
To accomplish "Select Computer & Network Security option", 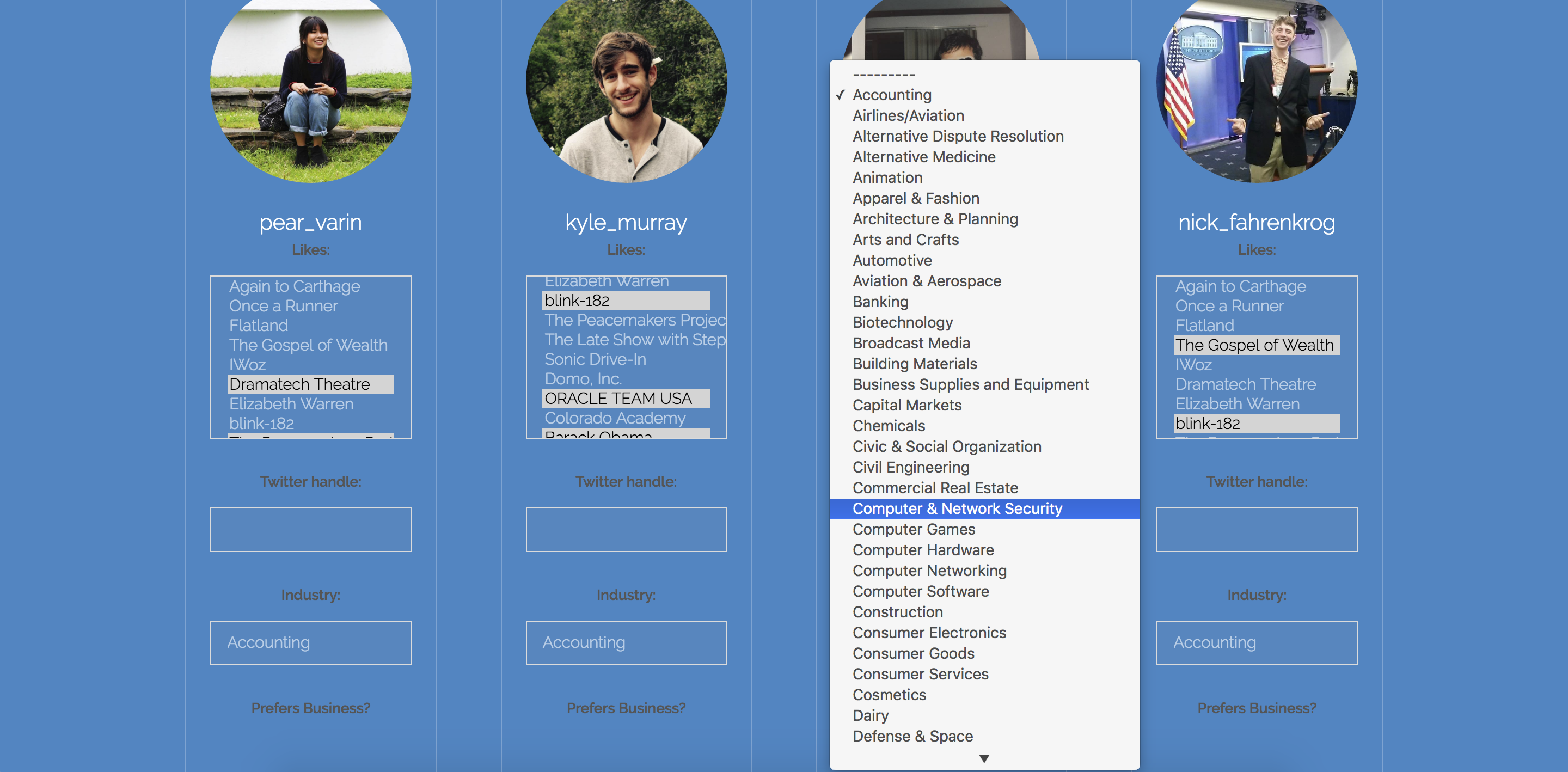I will pyautogui.click(x=957, y=509).
